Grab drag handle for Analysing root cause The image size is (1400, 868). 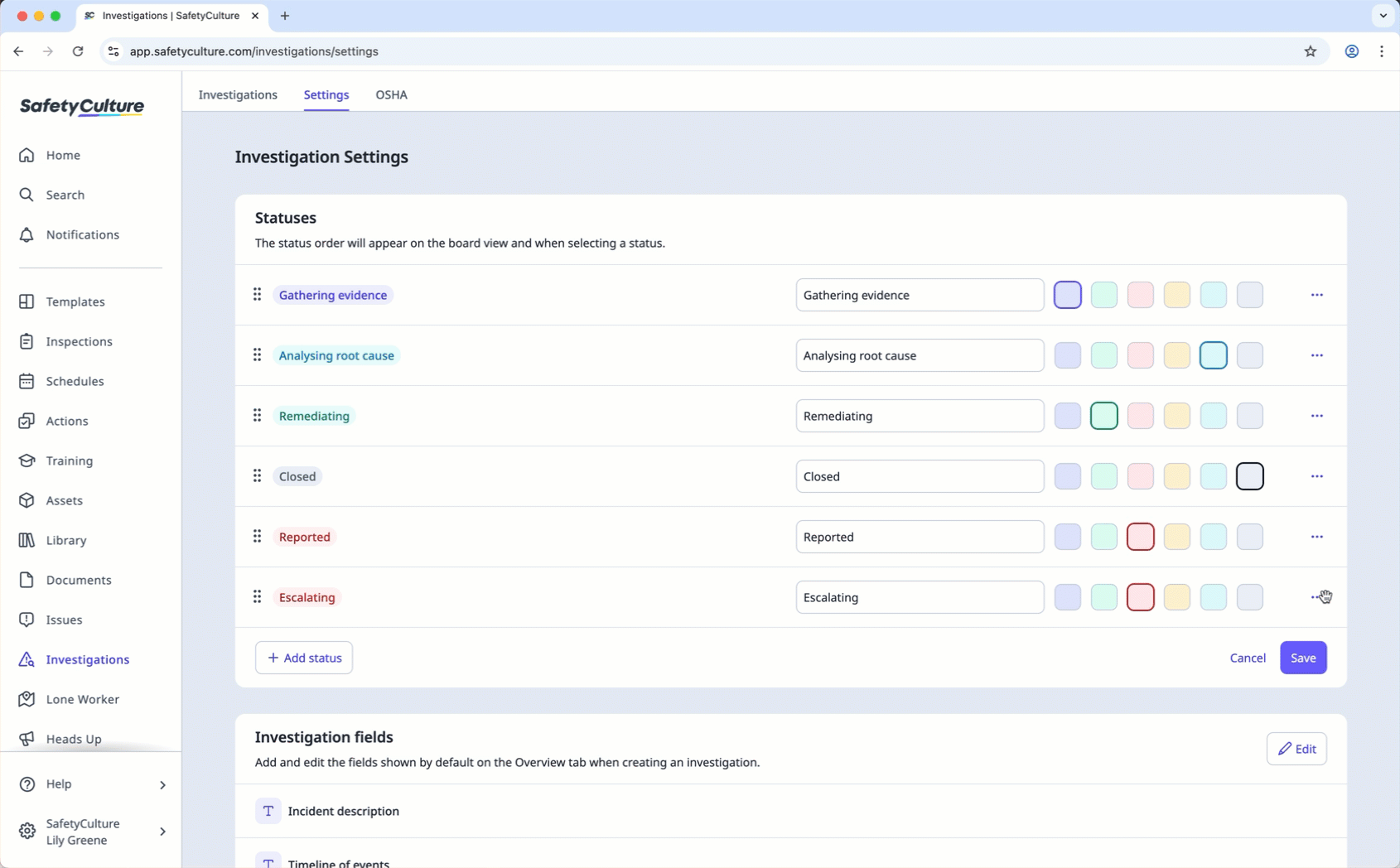pos(257,354)
